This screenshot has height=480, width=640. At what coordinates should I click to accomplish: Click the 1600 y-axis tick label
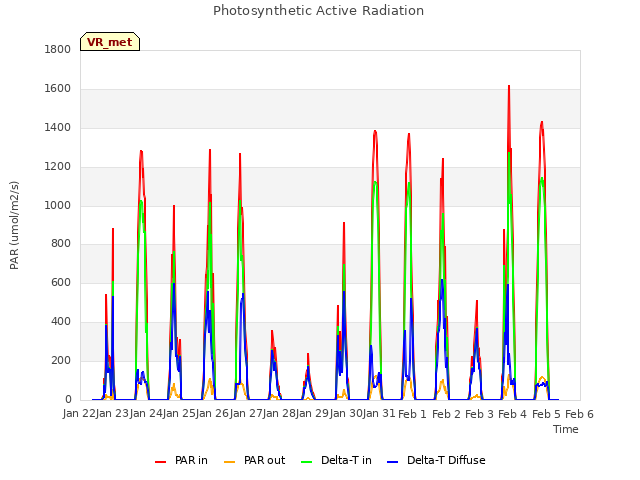coord(58,89)
